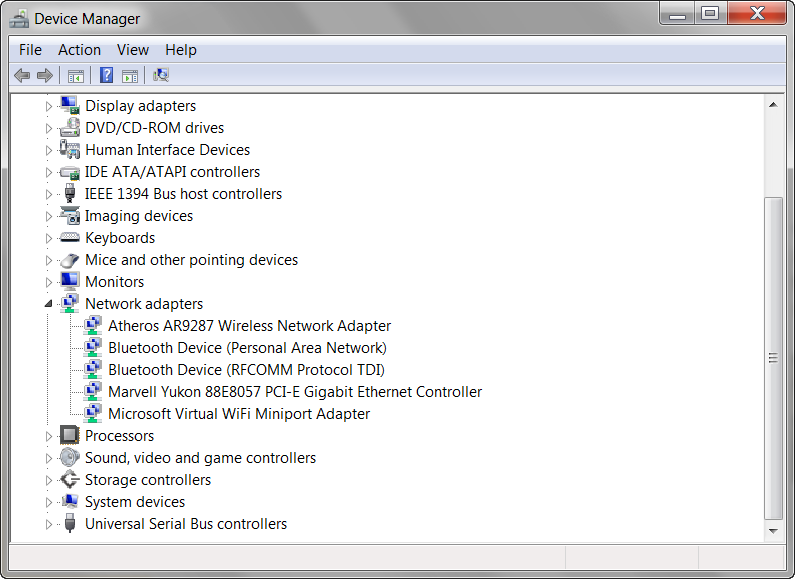Open the File menu
This screenshot has height=579, width=795.
click(x=30, y=50)
